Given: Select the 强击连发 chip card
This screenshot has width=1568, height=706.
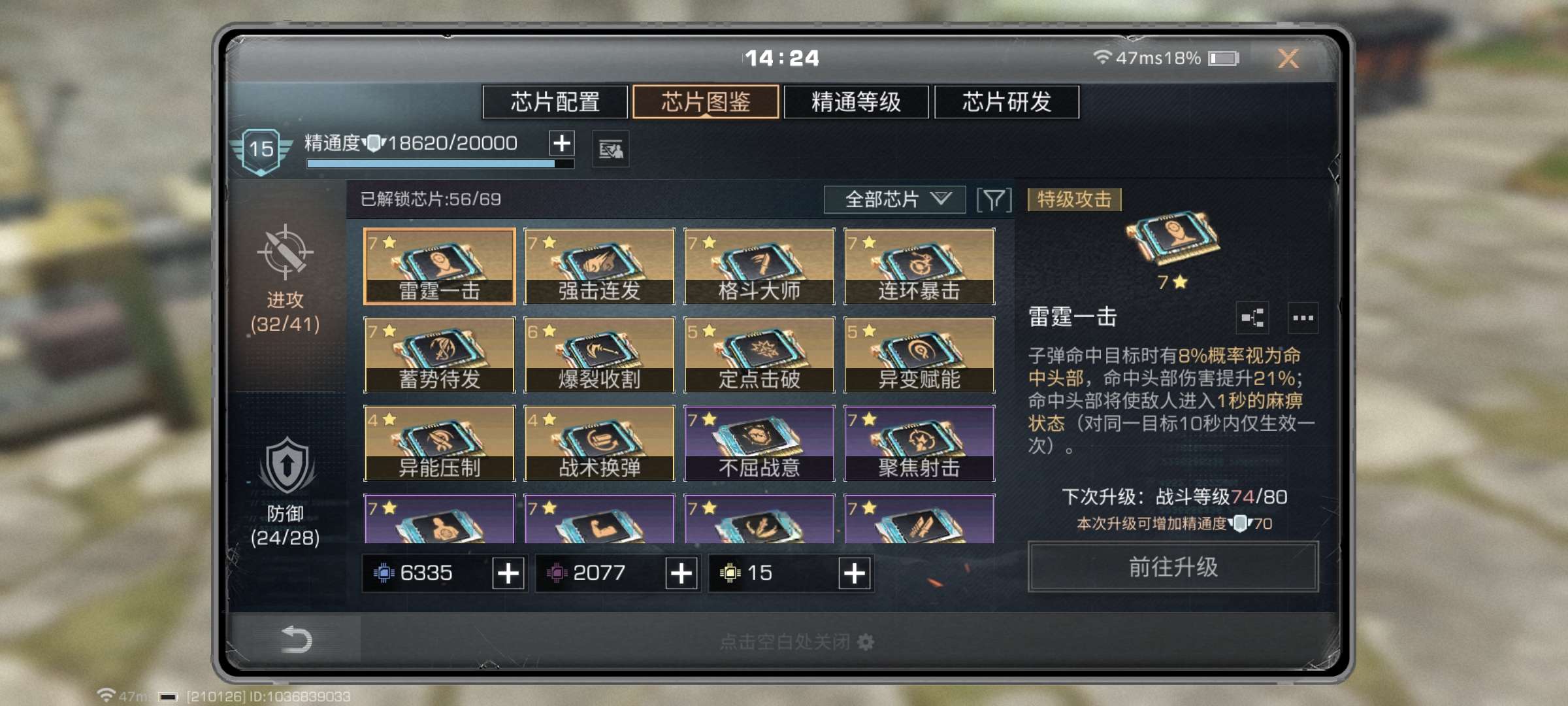Looking at the screenshot, I should pos(599,267).
